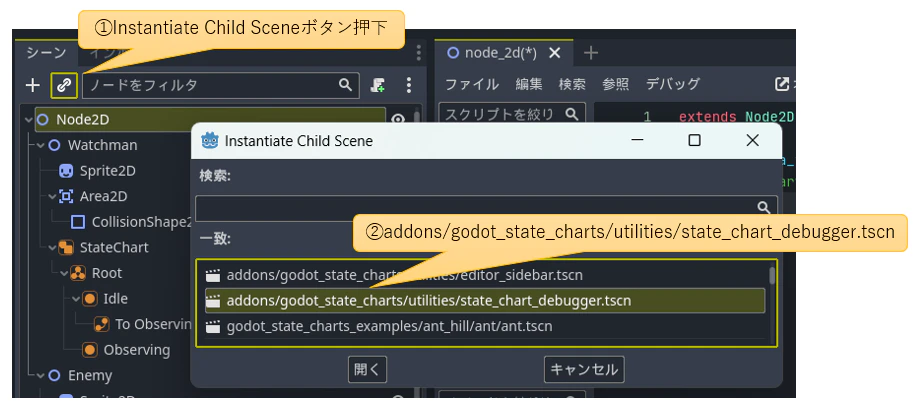The width and height of the screenshot is (916, 401).
Task: Click the search icon in dialog search field
Action: point(764,208)
